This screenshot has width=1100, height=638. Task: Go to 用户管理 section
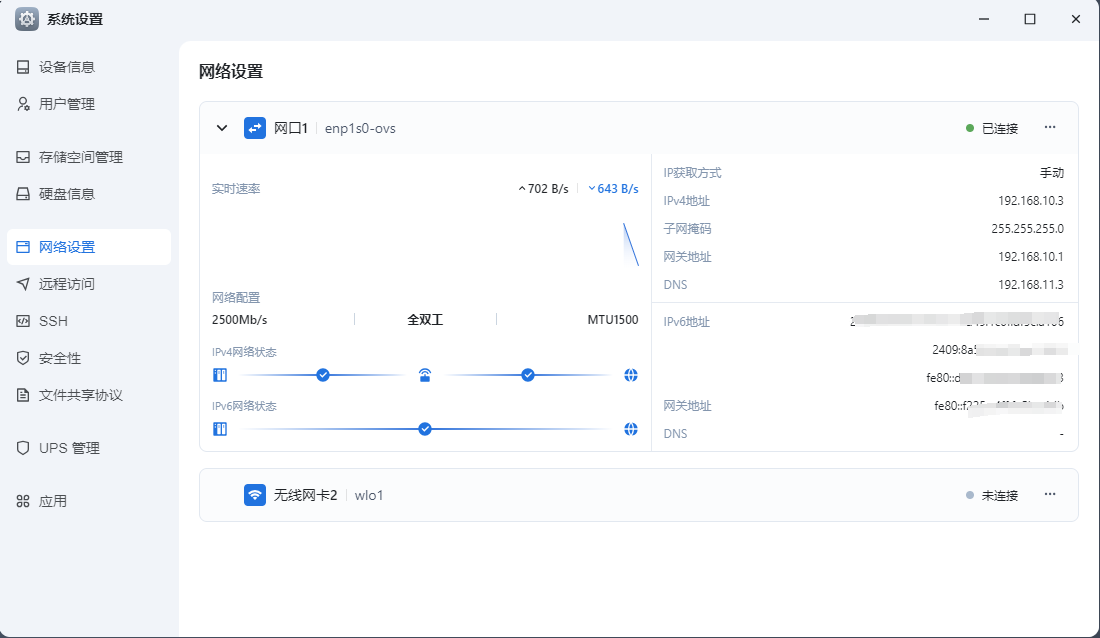click(67, 104)
